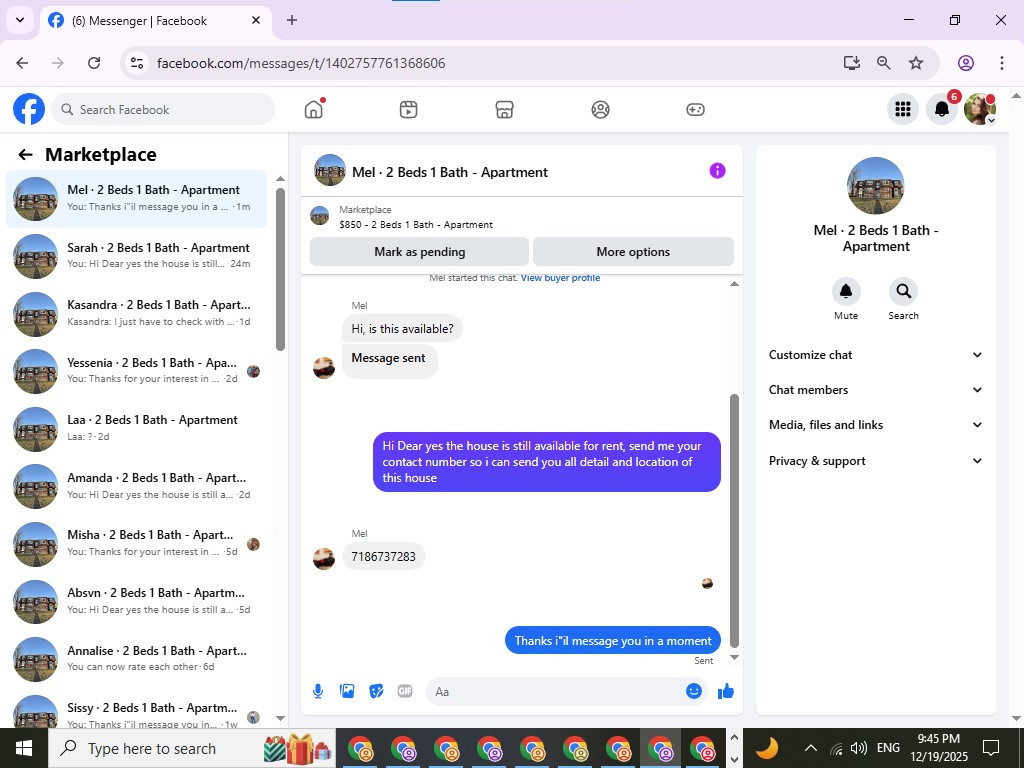The width and height of the screenshot is (1024, 768).
Task: Record a voice clip with microphone
Action: click(317, 692)
